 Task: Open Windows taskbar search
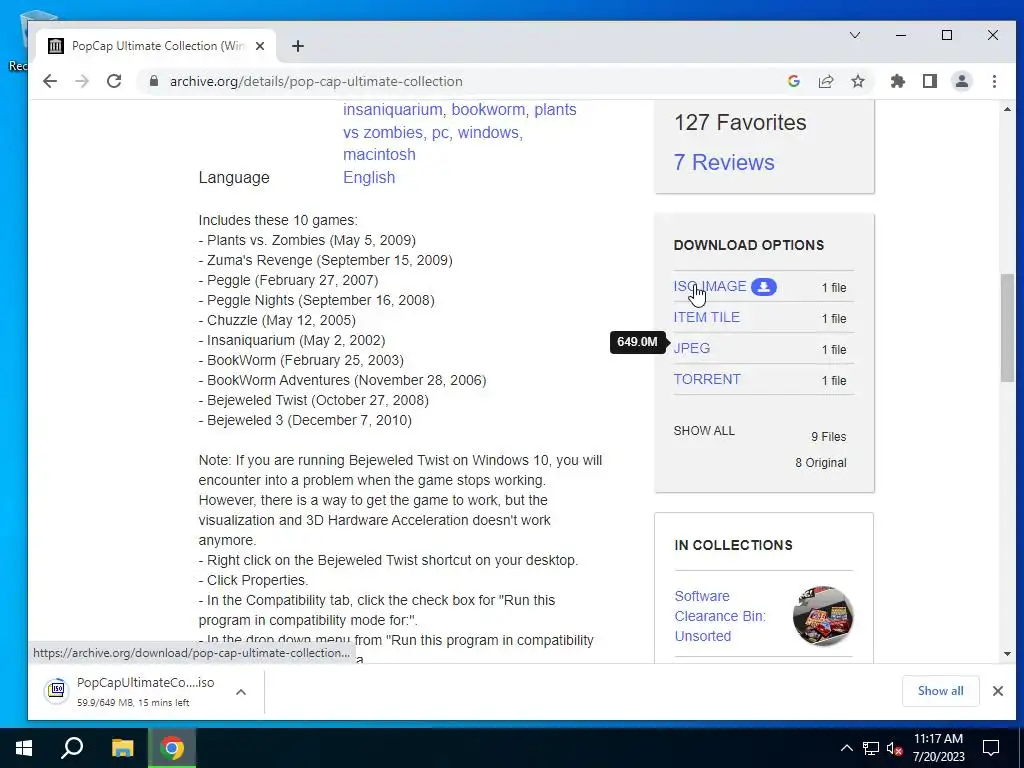pyautogui.click(x=72, y=748)
